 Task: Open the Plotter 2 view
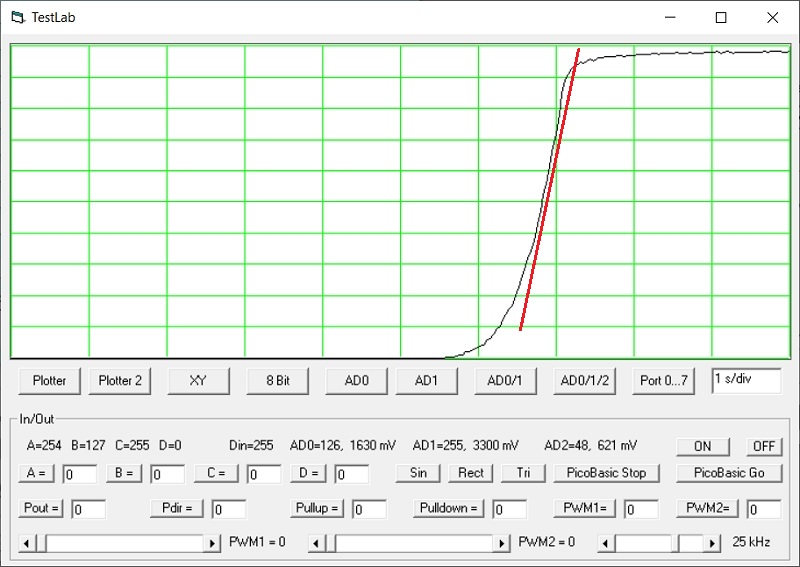pyautogui.click(x=120, y=381)
